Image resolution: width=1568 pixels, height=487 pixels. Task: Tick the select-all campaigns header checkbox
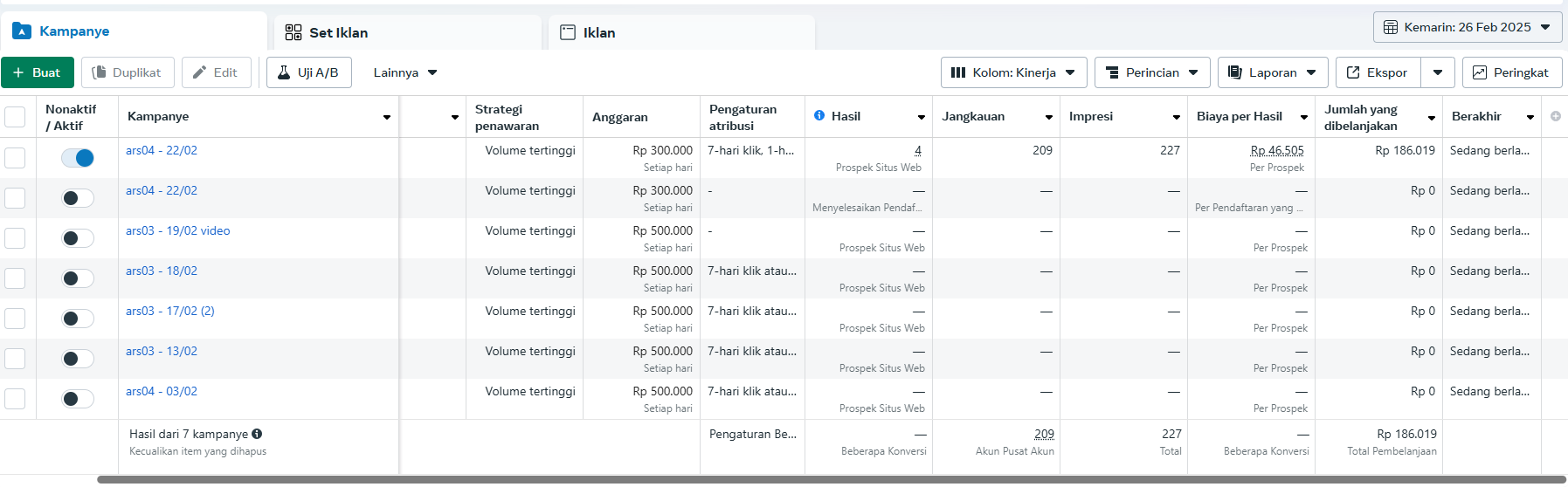pos(15,117)
